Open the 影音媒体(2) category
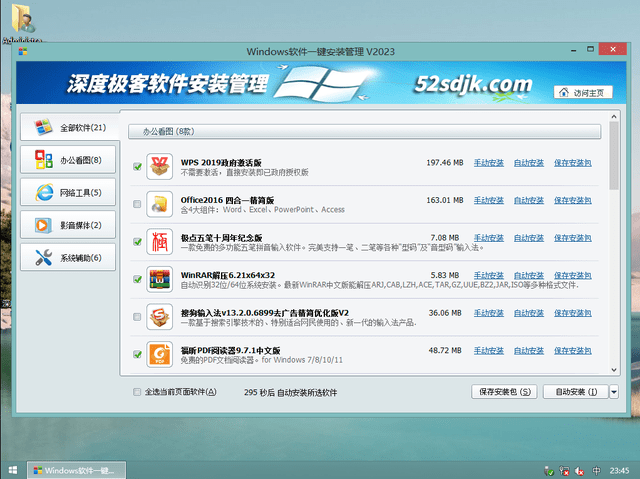 tap(68, 225)
